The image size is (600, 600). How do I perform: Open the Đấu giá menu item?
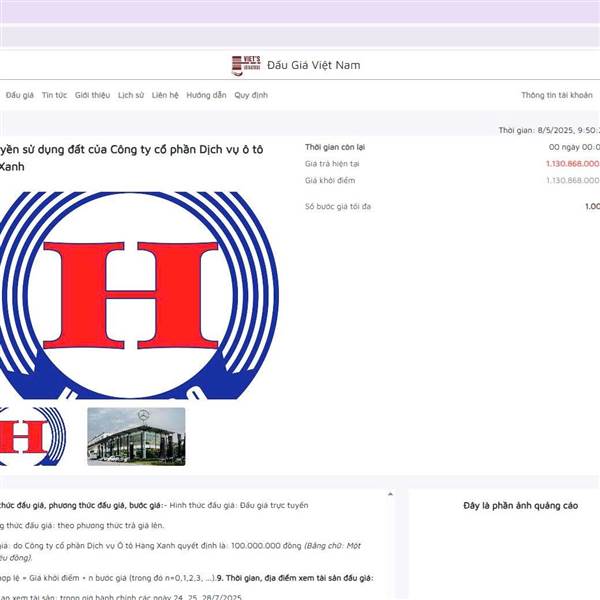click(x=20, y=95)
